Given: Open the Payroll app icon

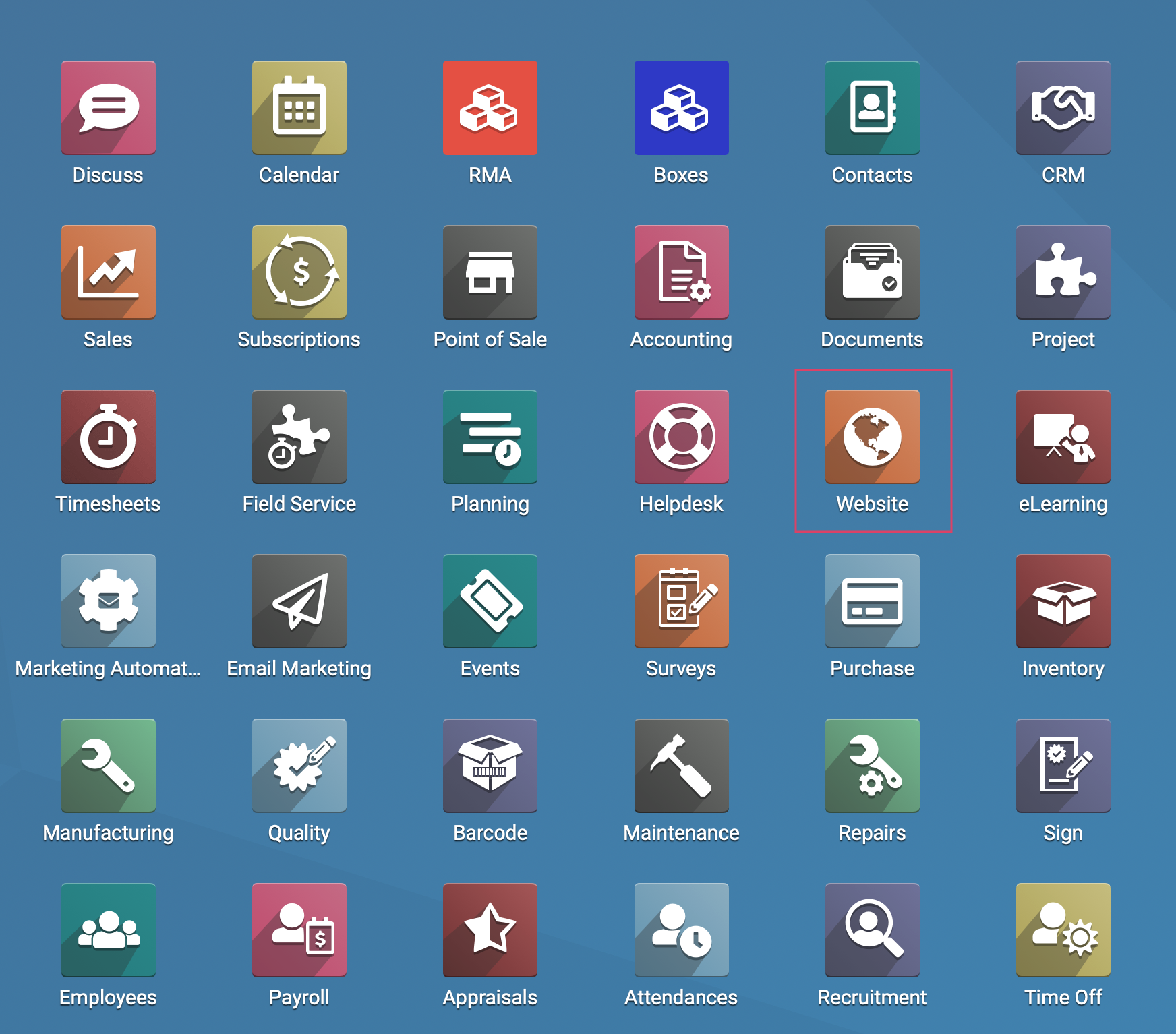Looking at the screenshot, I should coord(299,930).
